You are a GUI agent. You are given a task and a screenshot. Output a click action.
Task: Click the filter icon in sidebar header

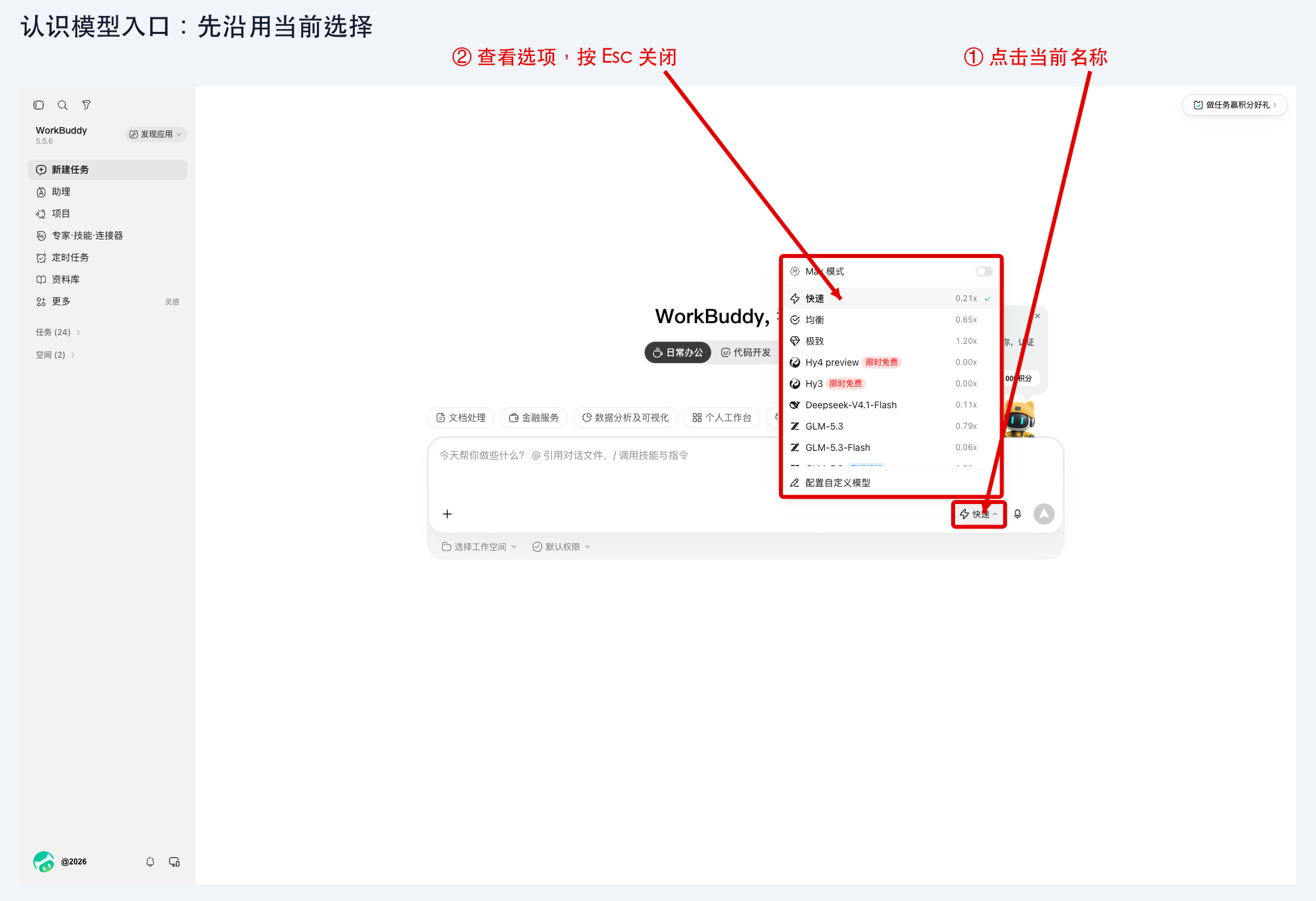(x=86, y=105)
